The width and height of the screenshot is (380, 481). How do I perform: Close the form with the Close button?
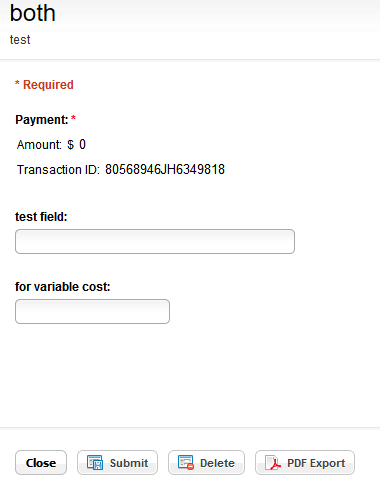tap(41, 463)
